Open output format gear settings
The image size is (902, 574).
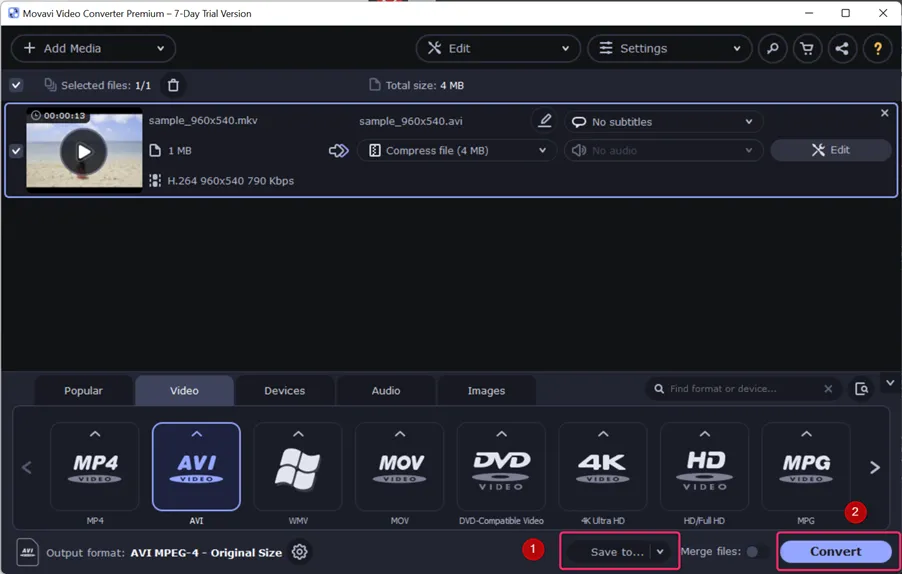[x=299, y=552]
